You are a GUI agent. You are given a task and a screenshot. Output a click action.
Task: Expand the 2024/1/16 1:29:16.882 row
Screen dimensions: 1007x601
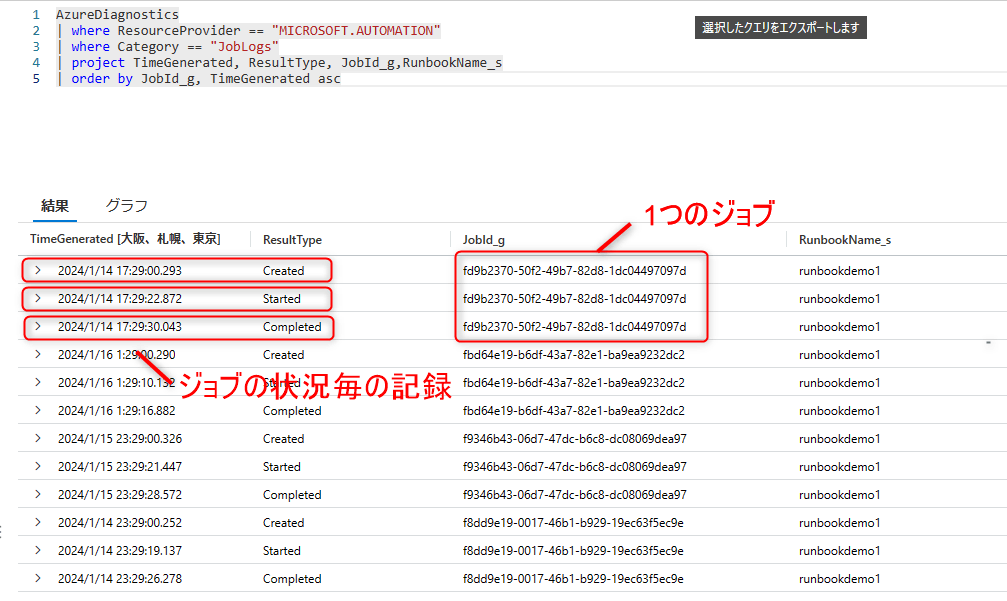[x=38, y=410]
